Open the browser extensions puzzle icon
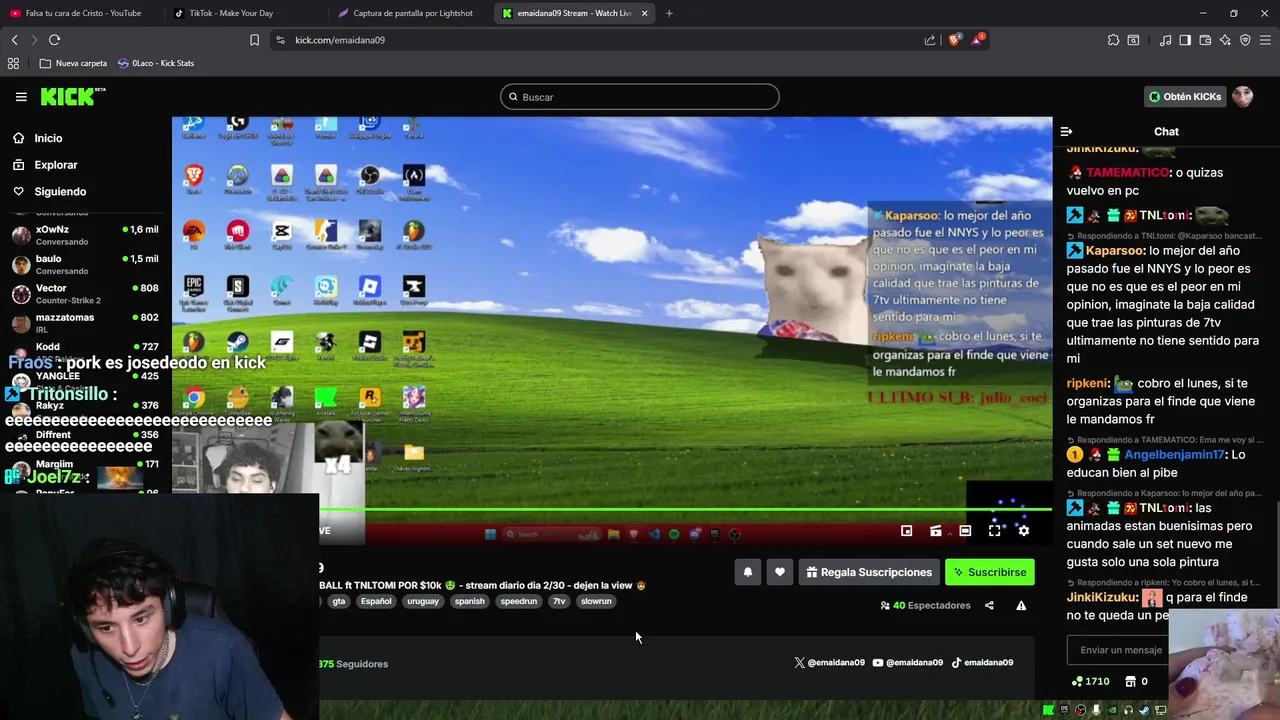 tap(1113, 40)
